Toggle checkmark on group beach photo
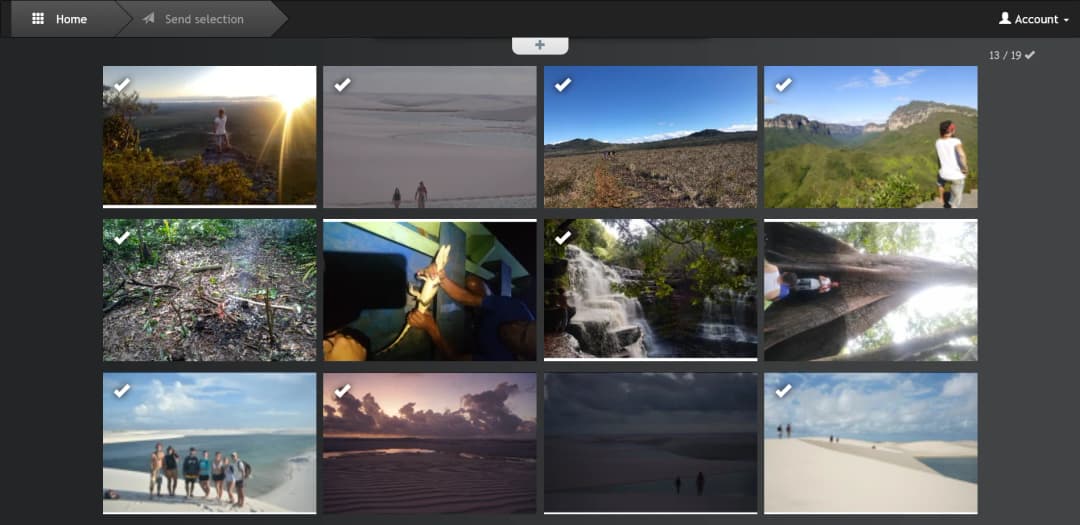The image size is (1080, 525). coord(122,390)
